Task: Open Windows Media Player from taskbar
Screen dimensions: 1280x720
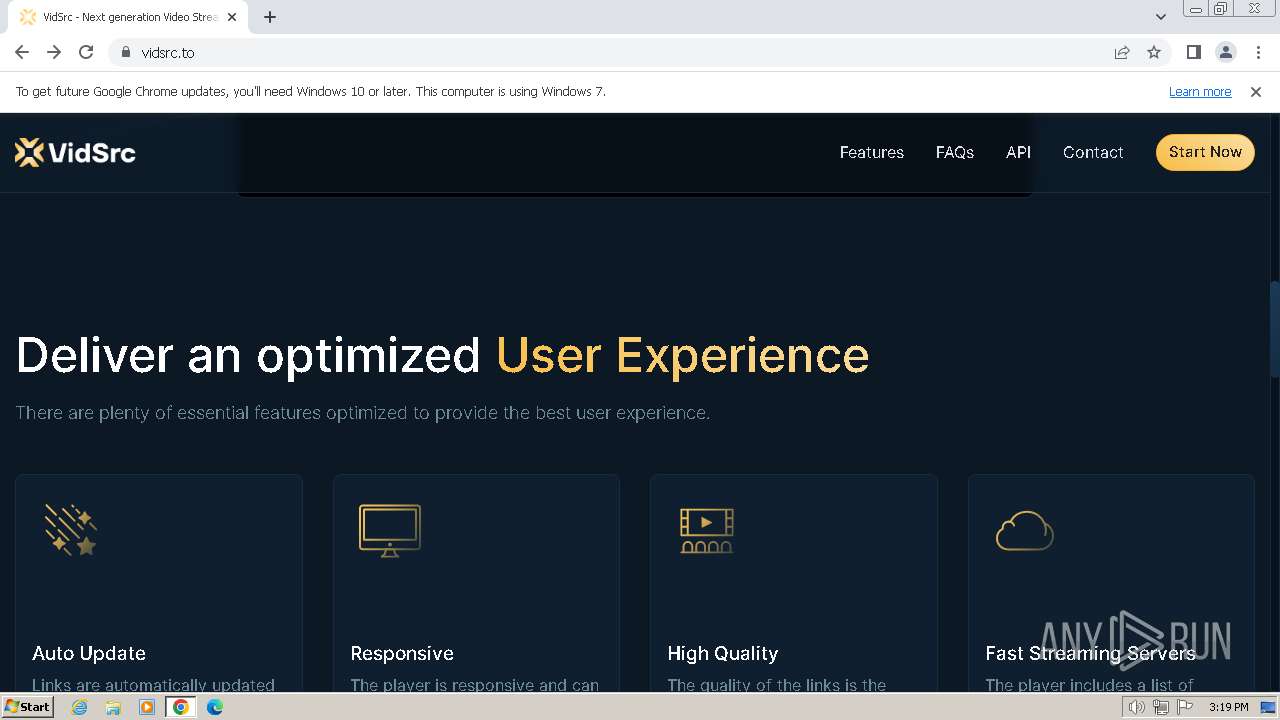Action: click(147, 707)
